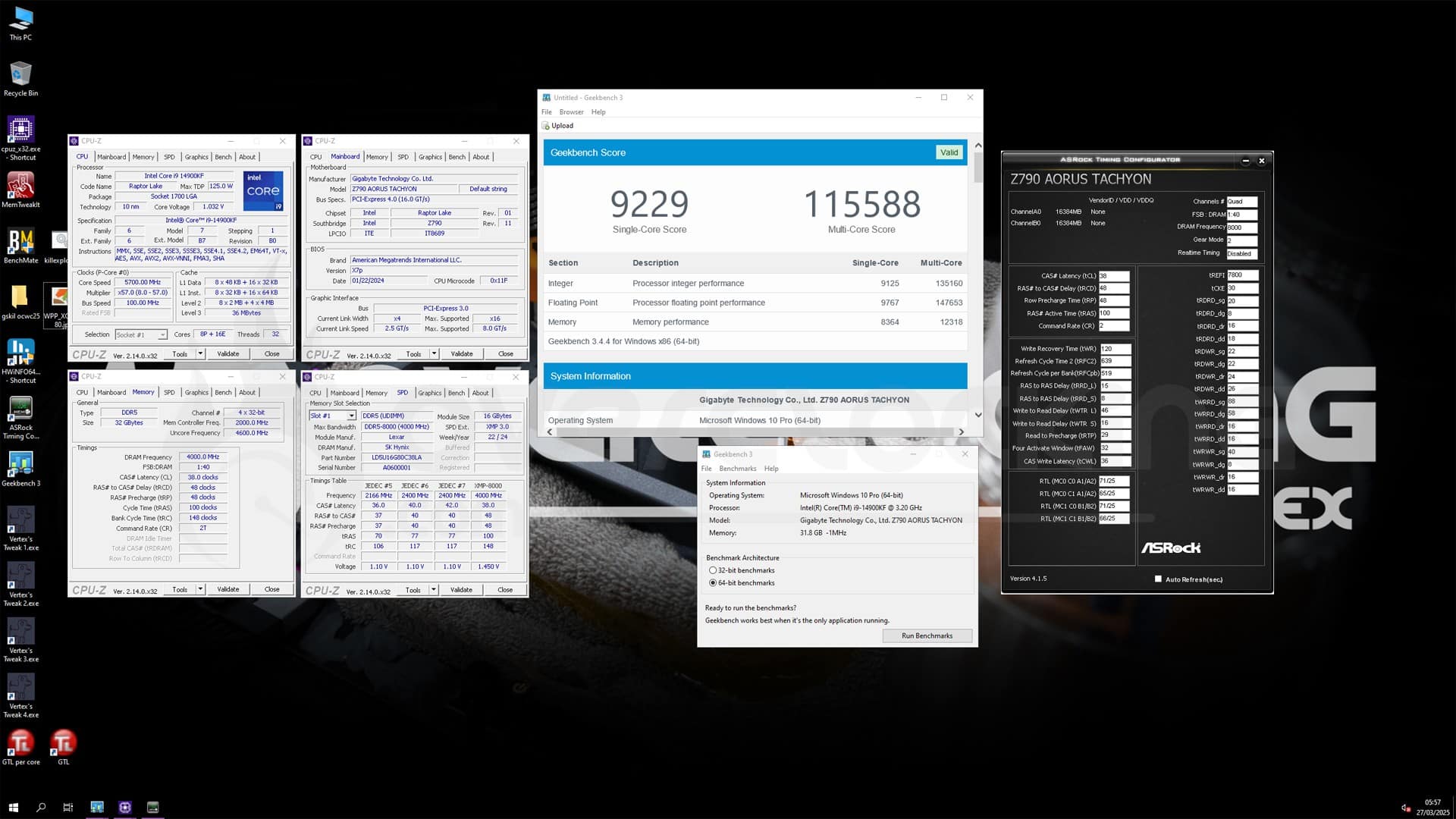Expand Tools dropdown arrow in CPU-Z Memory window
Viewport: 1456px width, 819px height.
[200, 589]
